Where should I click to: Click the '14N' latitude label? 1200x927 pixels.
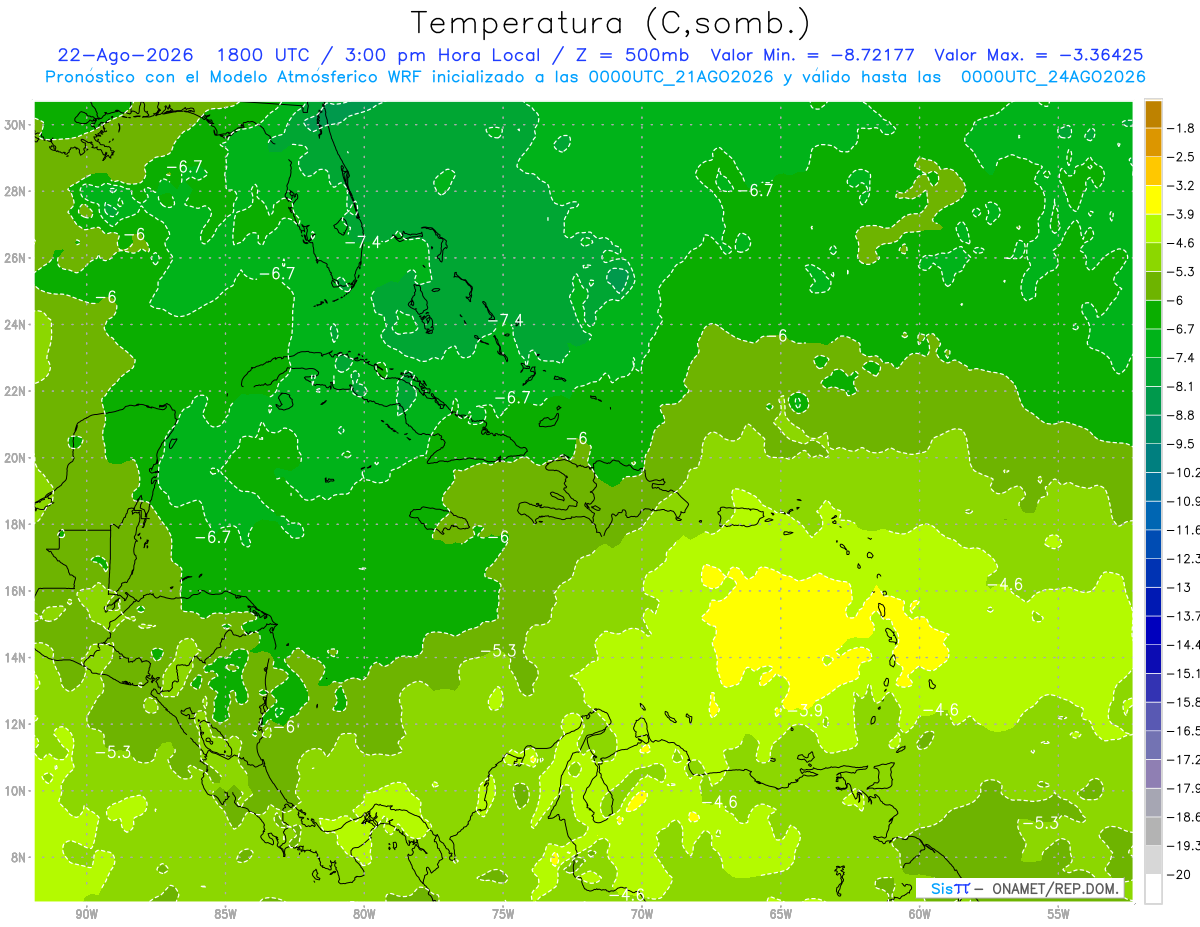click(16, 657)
